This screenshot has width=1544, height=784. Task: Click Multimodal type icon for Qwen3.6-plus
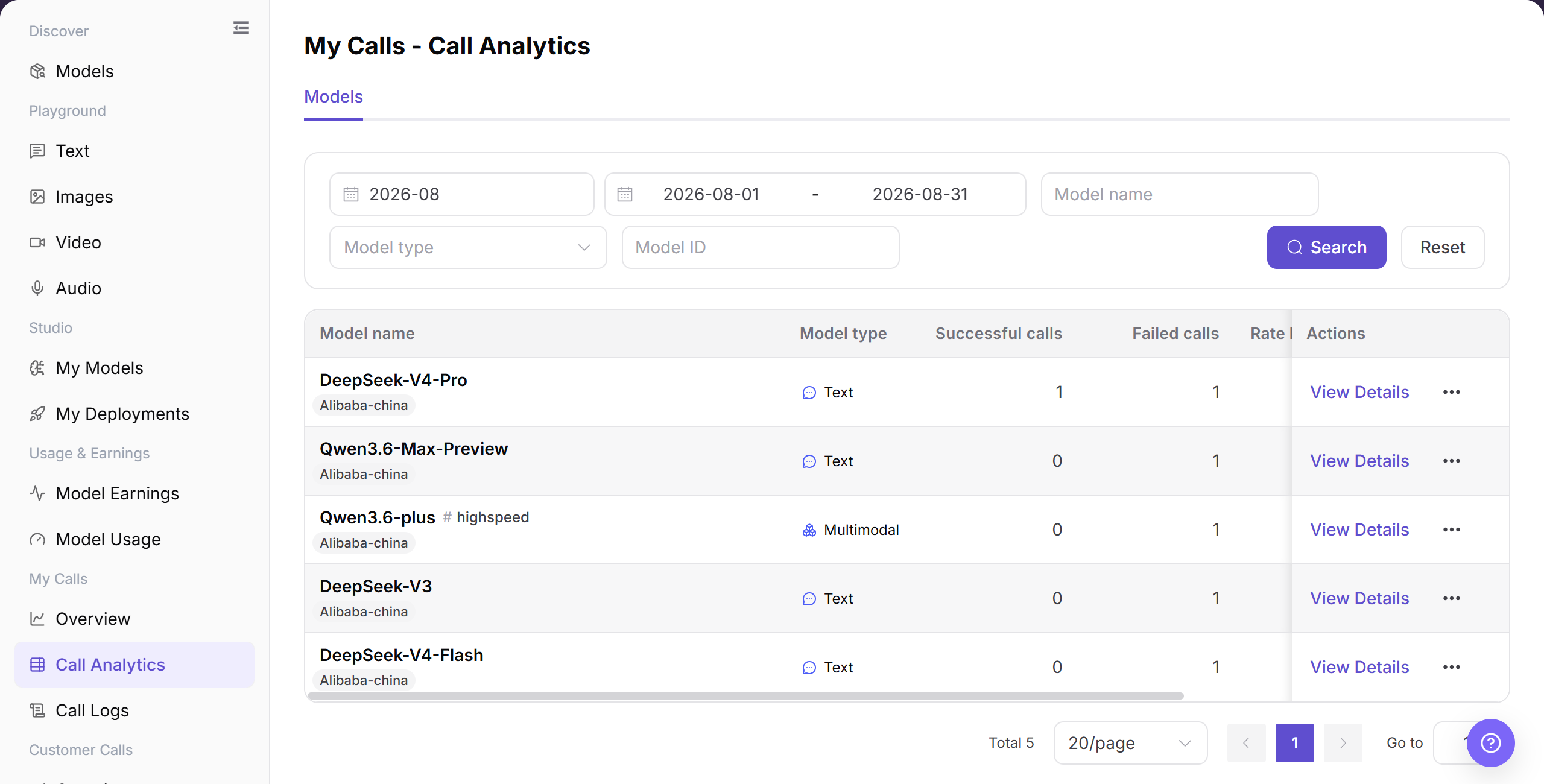coord(809,530)
